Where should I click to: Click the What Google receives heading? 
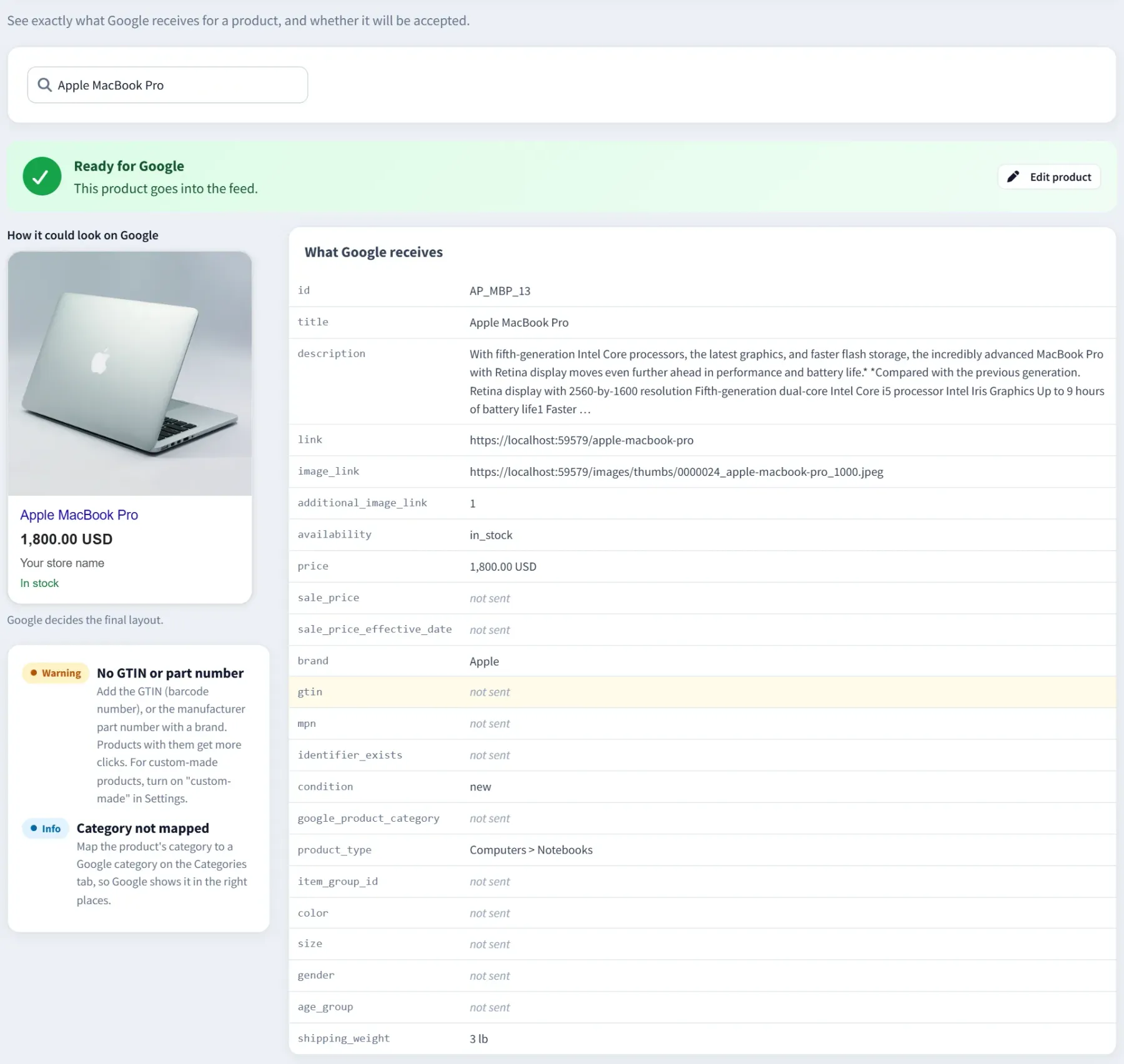[373, 252]
